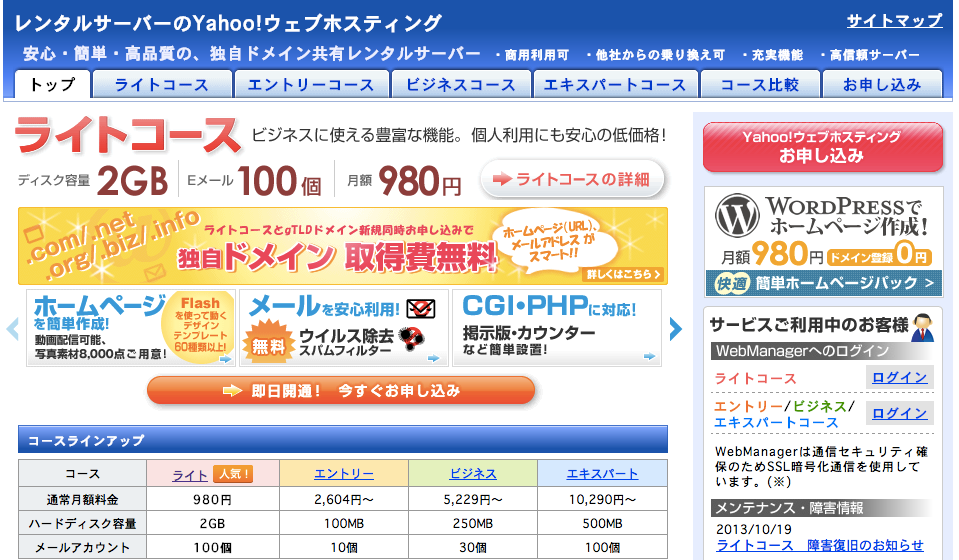Image resolution: width=959 pixels, height=560 pixels.
Task: Open the トップ tab
Action: click(x=53, y=84)
